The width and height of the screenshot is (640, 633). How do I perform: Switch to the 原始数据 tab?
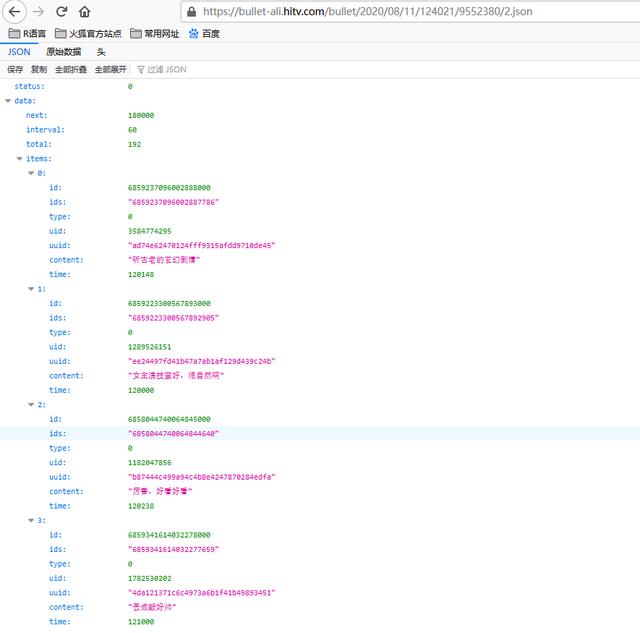click(x=64, y=52)
